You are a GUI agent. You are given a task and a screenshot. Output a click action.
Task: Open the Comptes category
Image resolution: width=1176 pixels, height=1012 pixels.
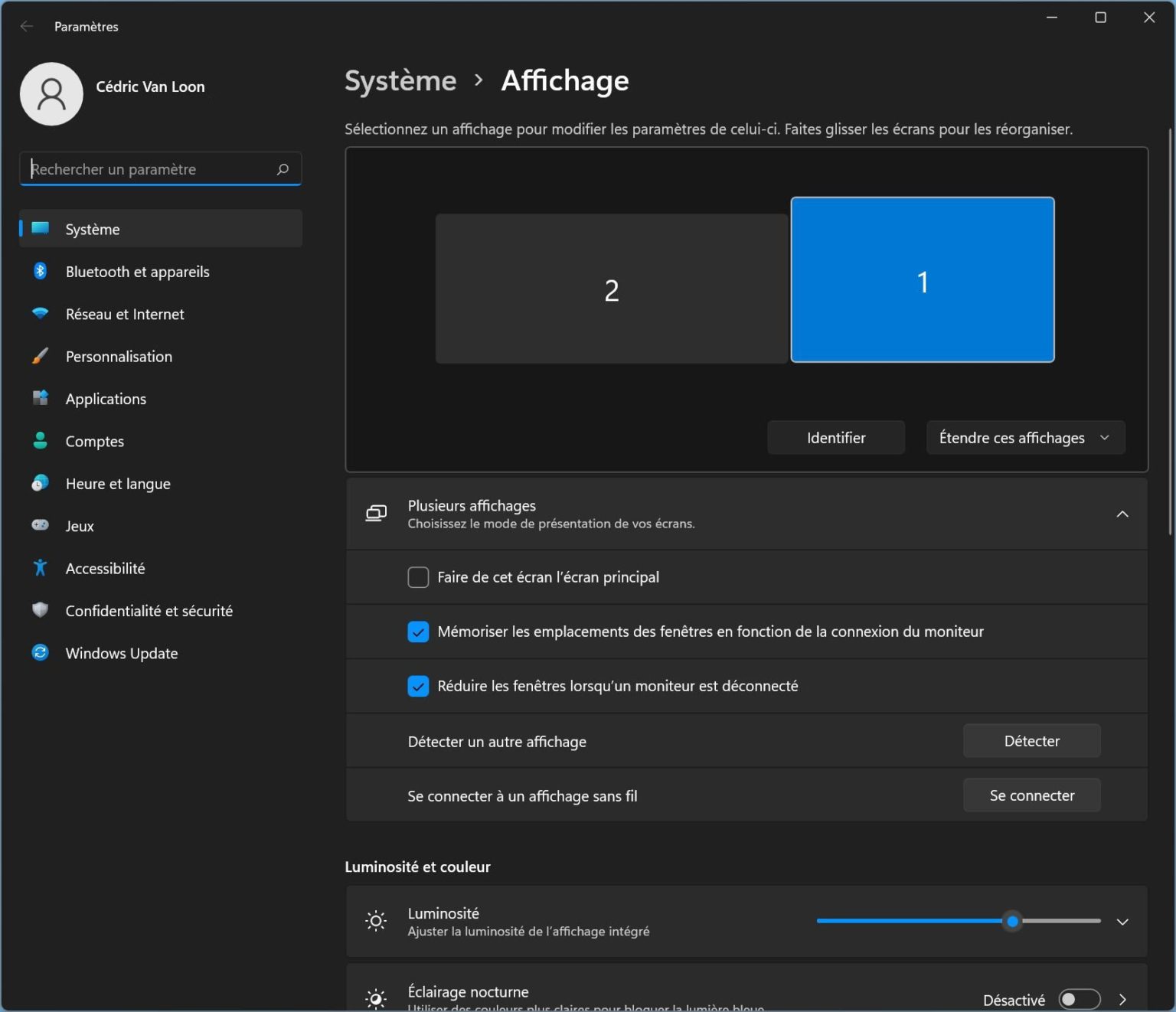tap(161, 441)
